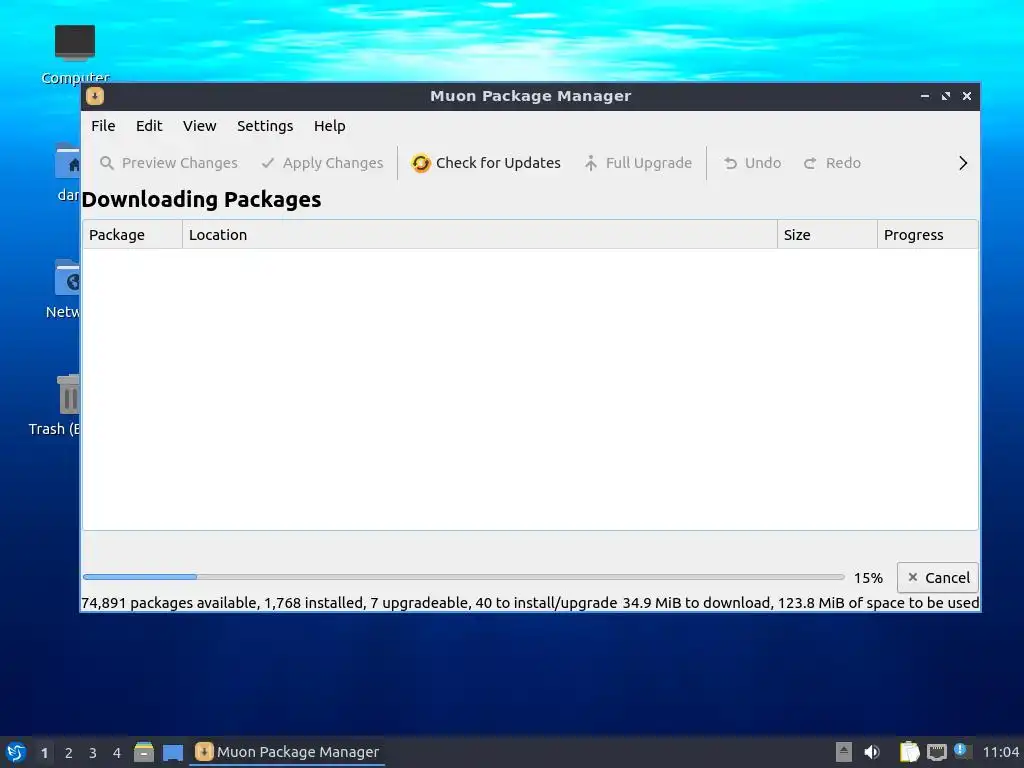1024x768 pixels.
Task: Click the Muon app icon in title bar
Action: click(95, 96)
